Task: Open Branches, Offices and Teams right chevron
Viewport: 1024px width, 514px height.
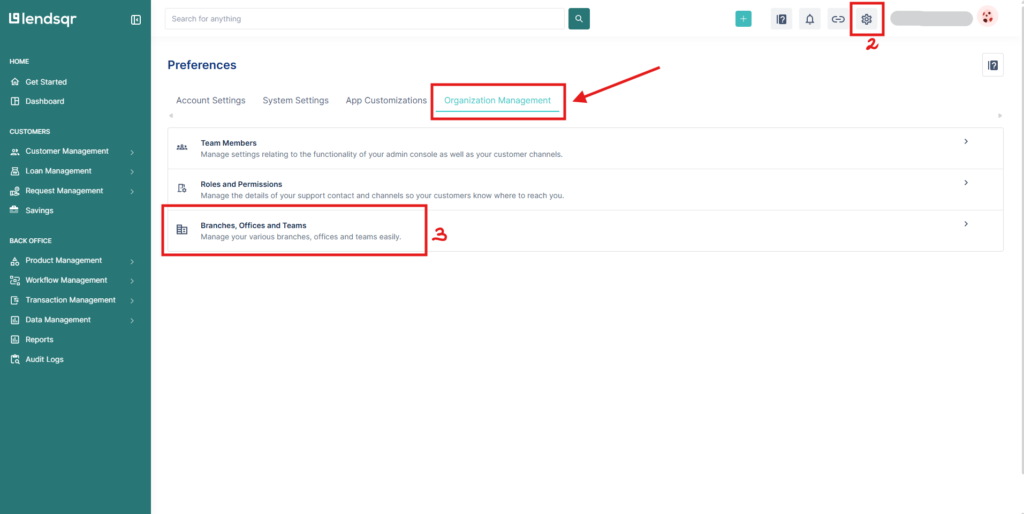Action: 966,224
